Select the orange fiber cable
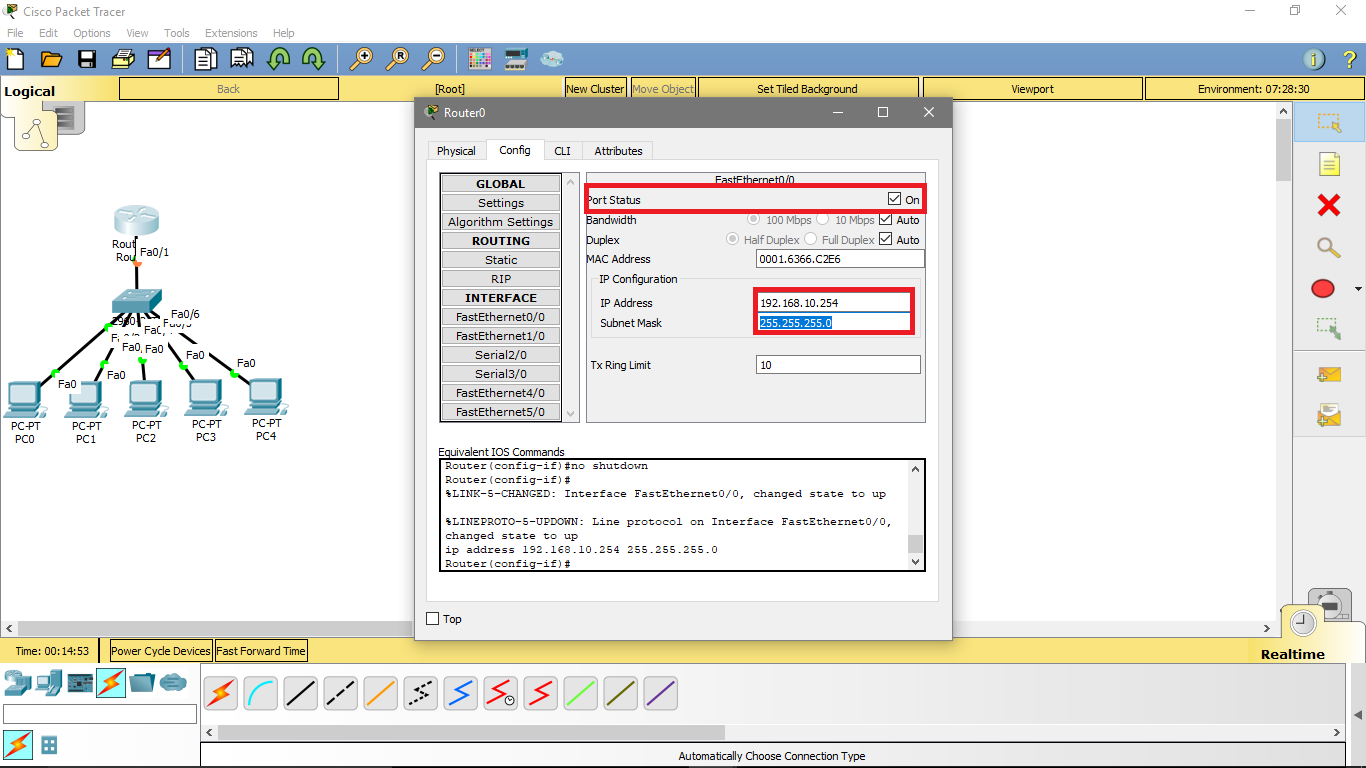This screenshot has width=1366, height=768. 381,693
